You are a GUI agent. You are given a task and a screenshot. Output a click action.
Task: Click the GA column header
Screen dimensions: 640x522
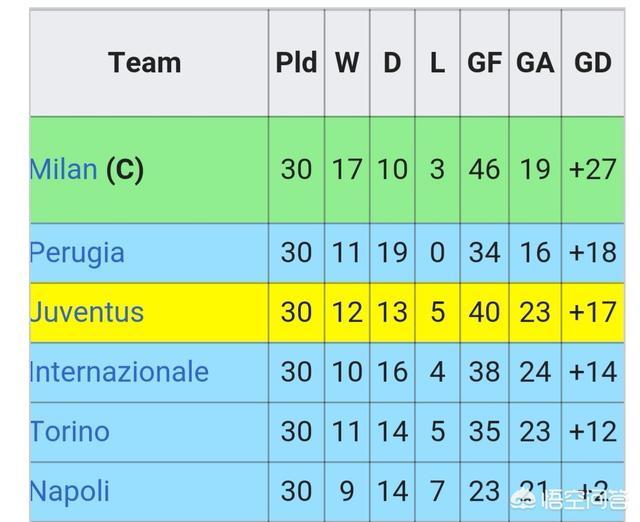tap(535, 63)
